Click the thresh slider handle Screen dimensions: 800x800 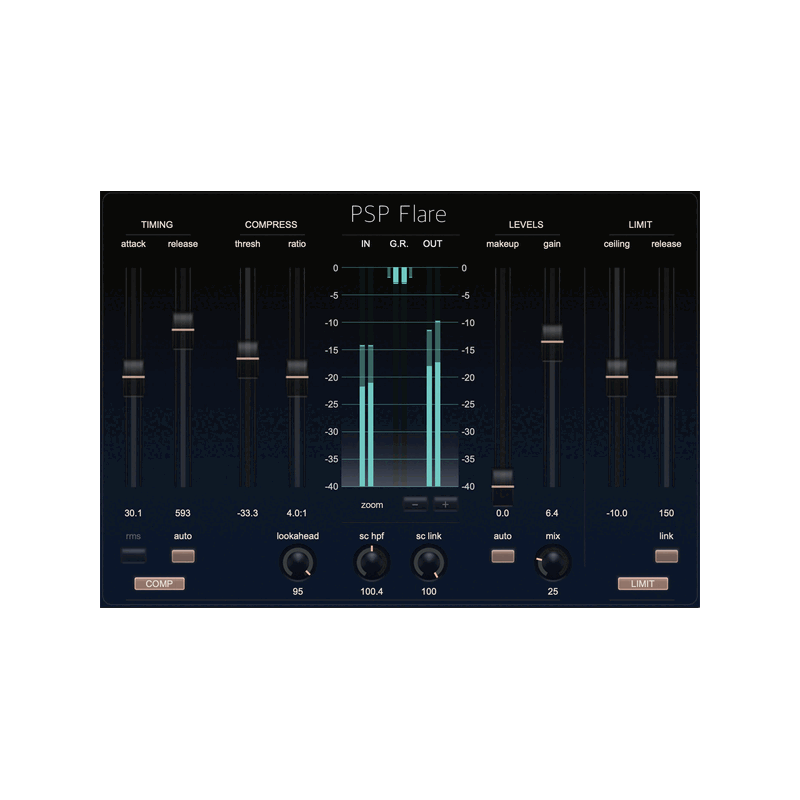coord(247,359)
